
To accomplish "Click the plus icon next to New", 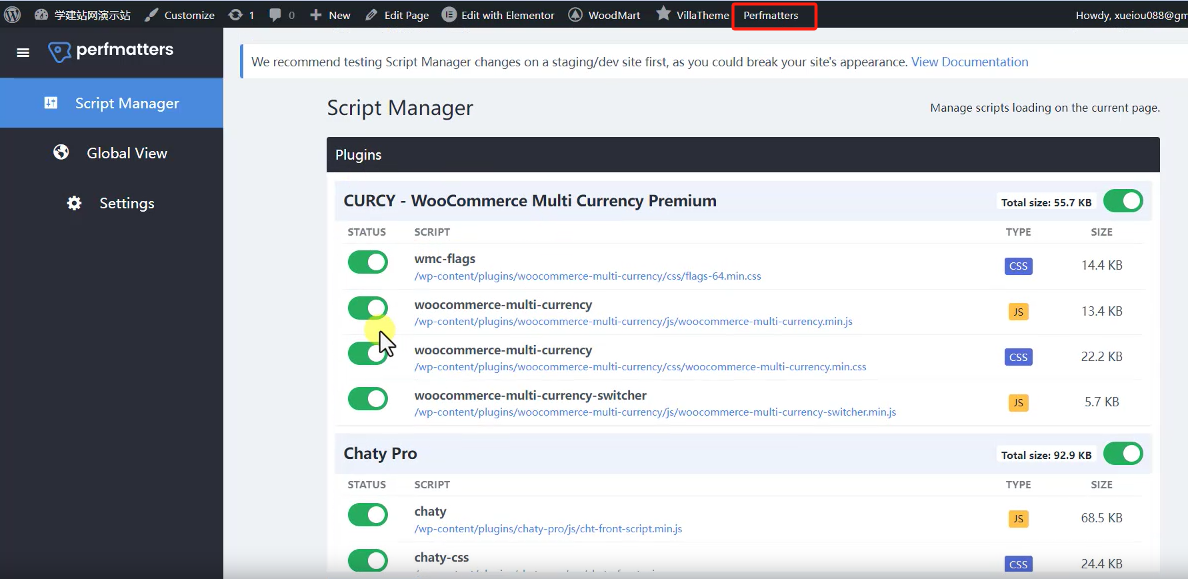I will point(316,14).
